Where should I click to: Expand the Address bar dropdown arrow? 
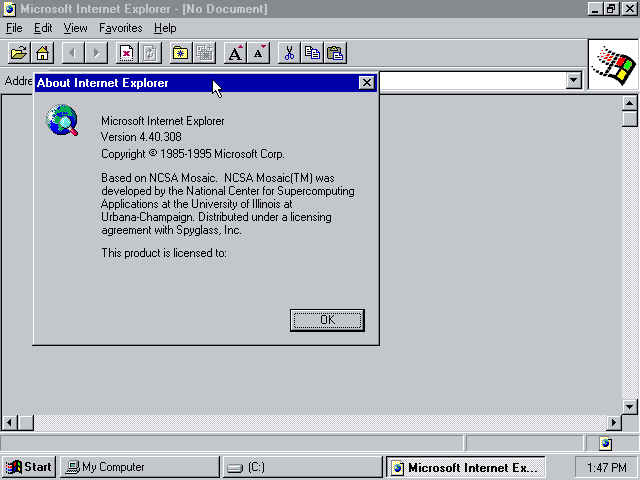click(573, 81)
